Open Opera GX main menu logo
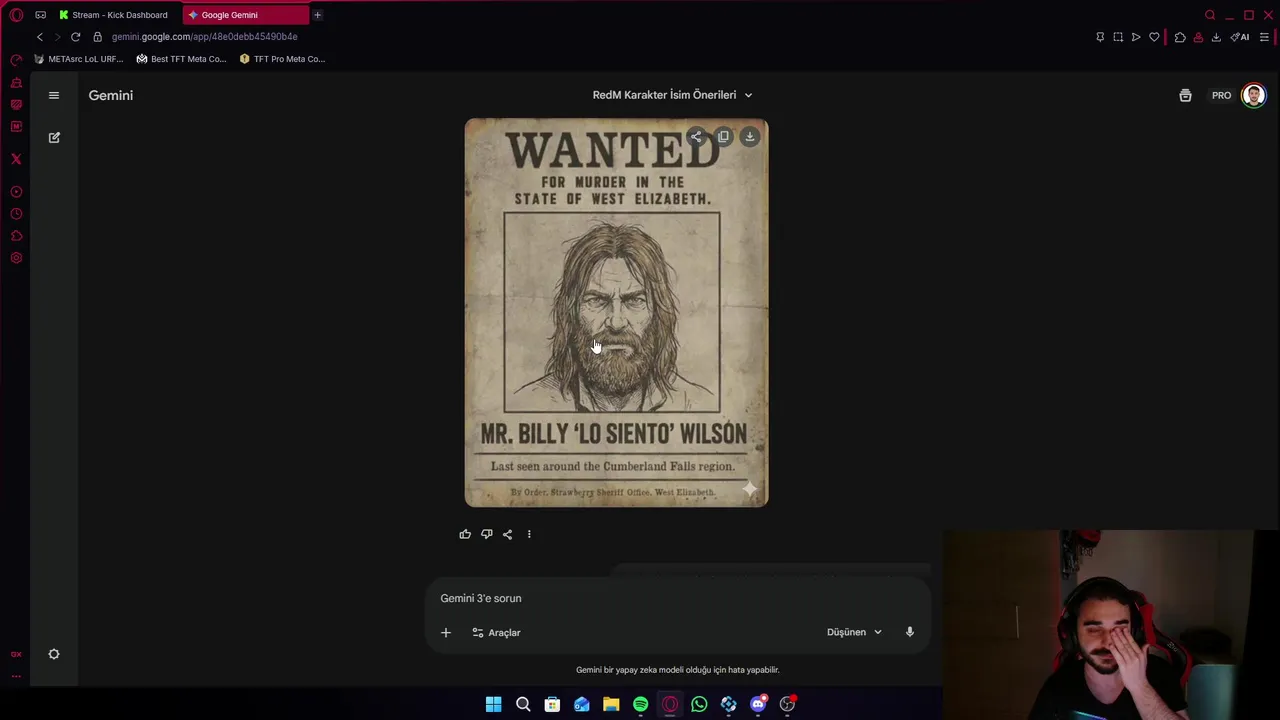The image size is (1280, 720). [16, 15]
